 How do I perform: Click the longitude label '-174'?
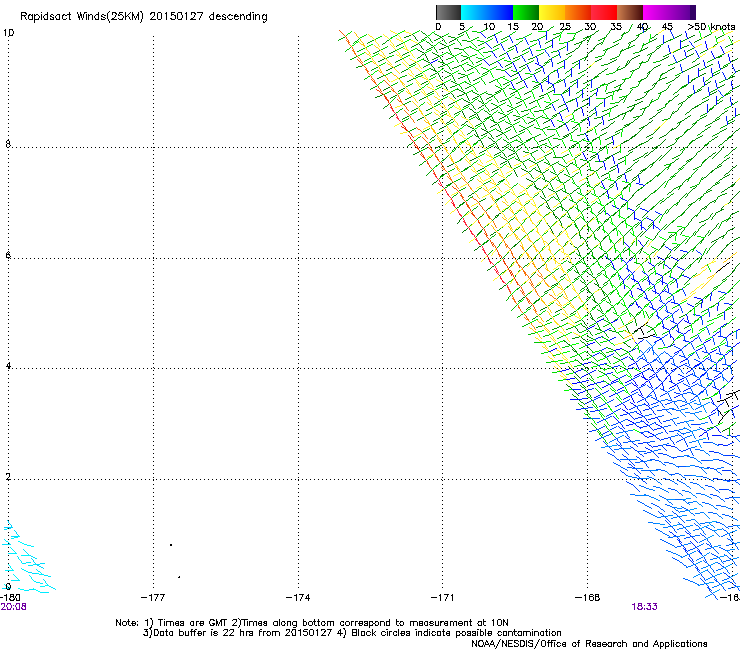(298, 598)
